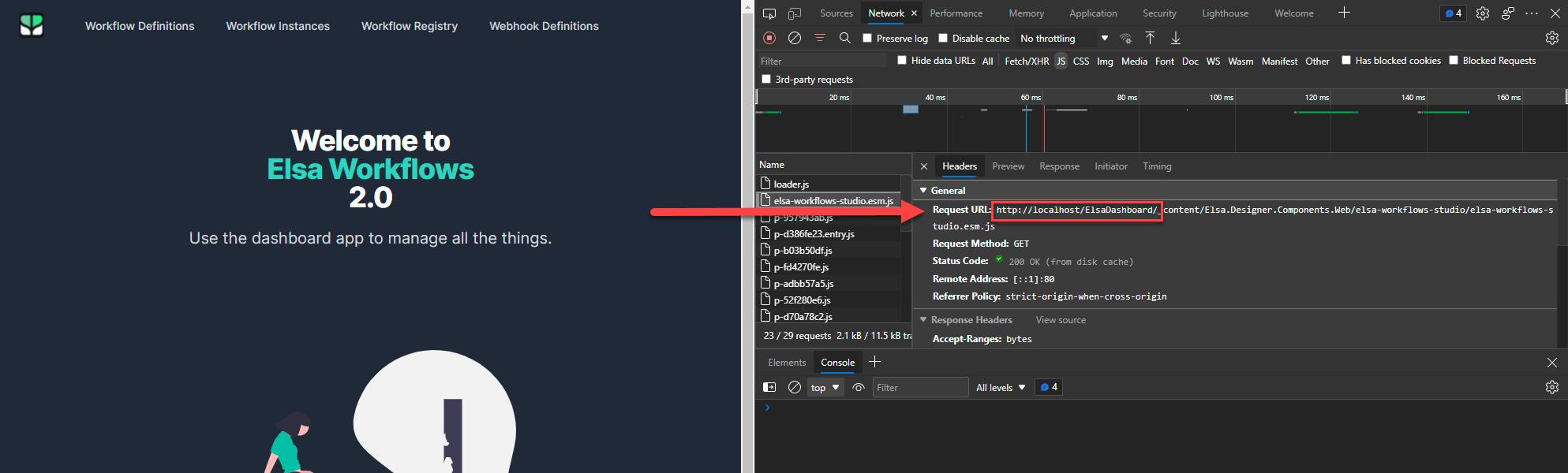The width and height of the screenshot is (1568, 473).
Task: Switch to request Preview tab
Action: (1008, 166)
